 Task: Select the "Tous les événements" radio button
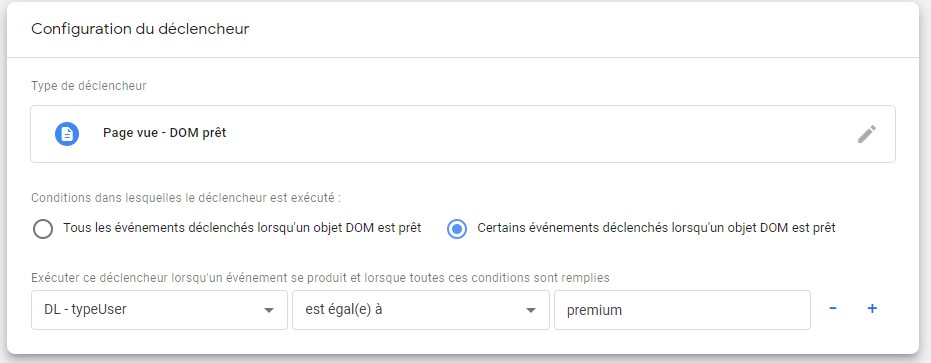pyautogui.click(x=43, y=229)
